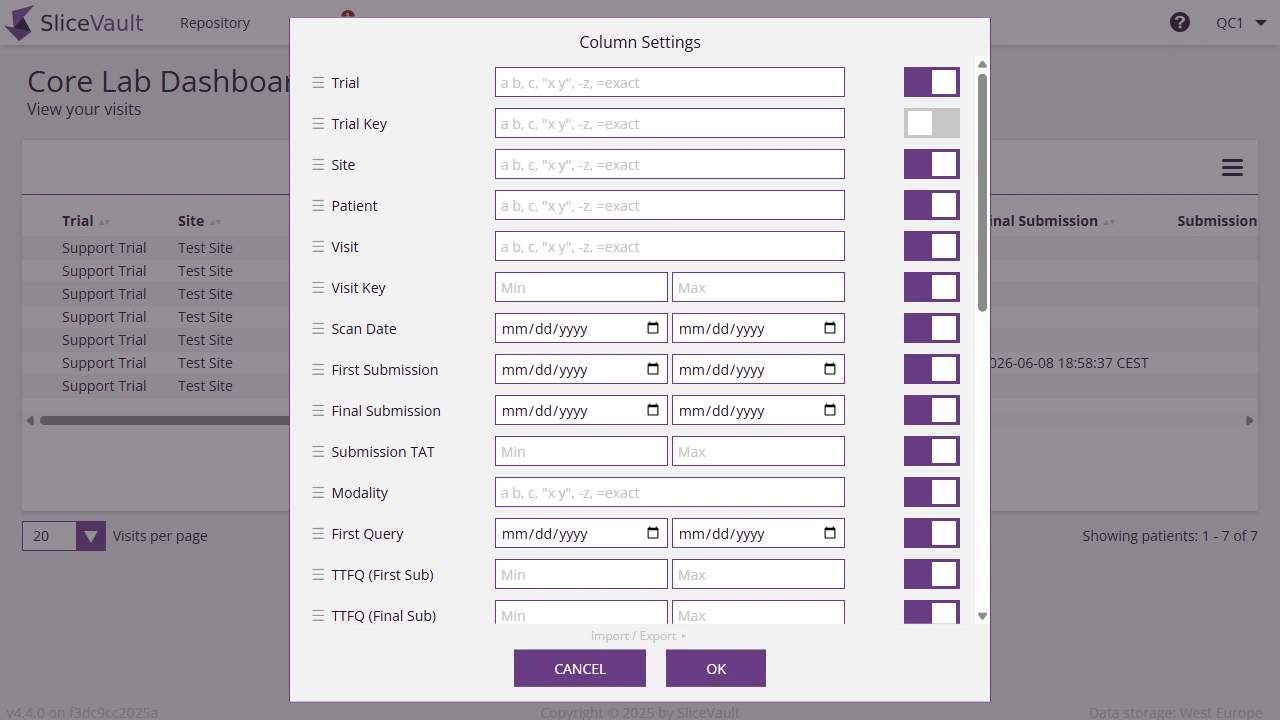Click the Site filter text field
Image resolution: width=1280 pixels, height=720 pixels.
(670, 164)
